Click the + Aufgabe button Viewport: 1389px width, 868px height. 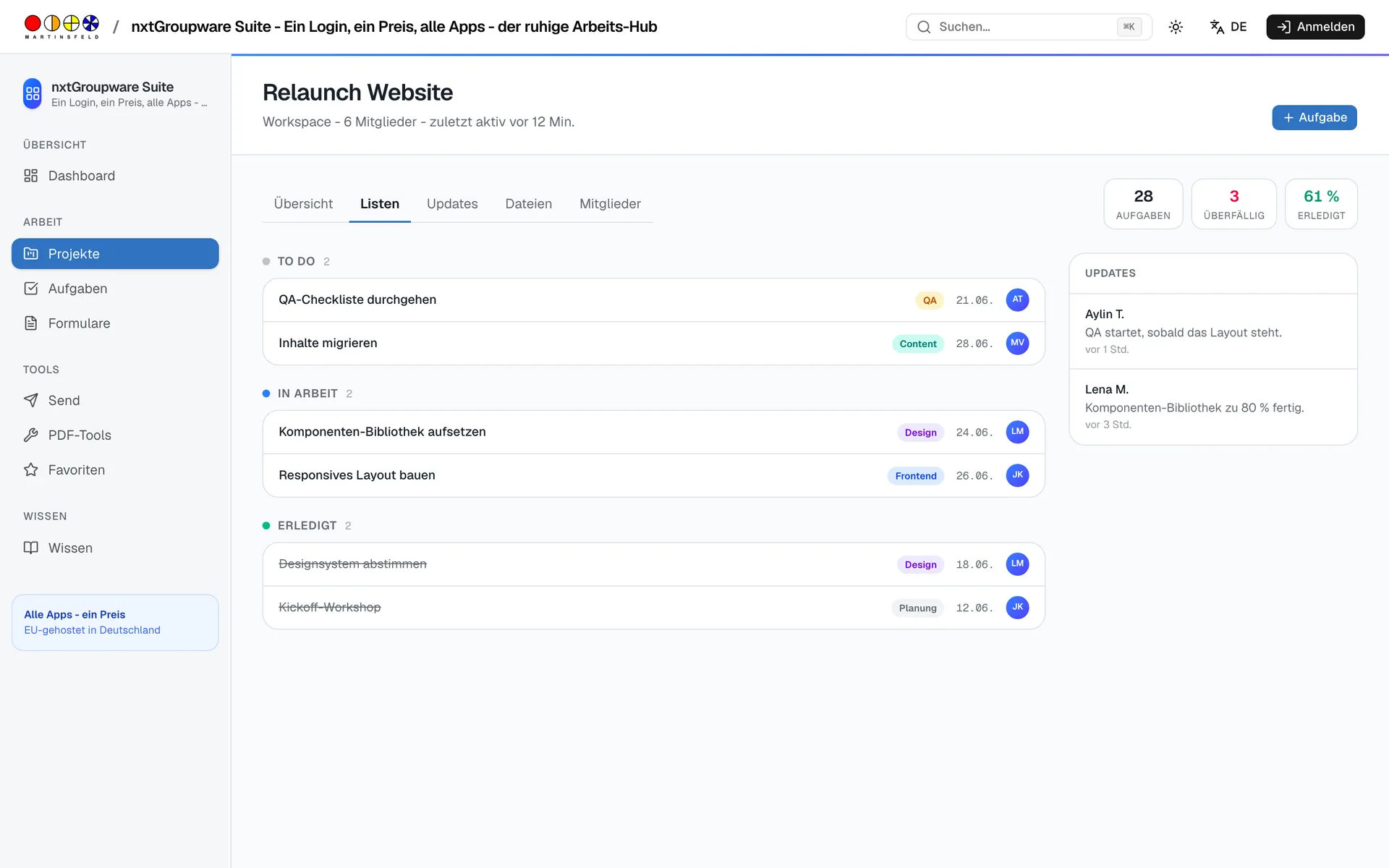[x=1314, y=118]
